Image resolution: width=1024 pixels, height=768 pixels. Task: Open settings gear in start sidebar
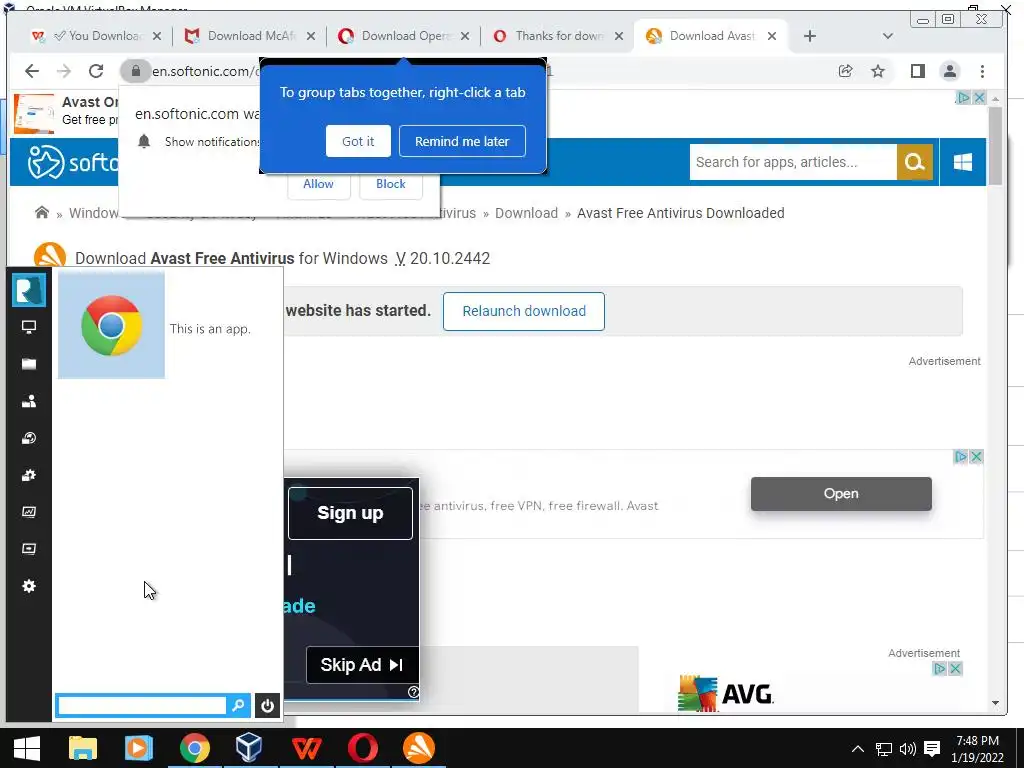click(29, 586)
